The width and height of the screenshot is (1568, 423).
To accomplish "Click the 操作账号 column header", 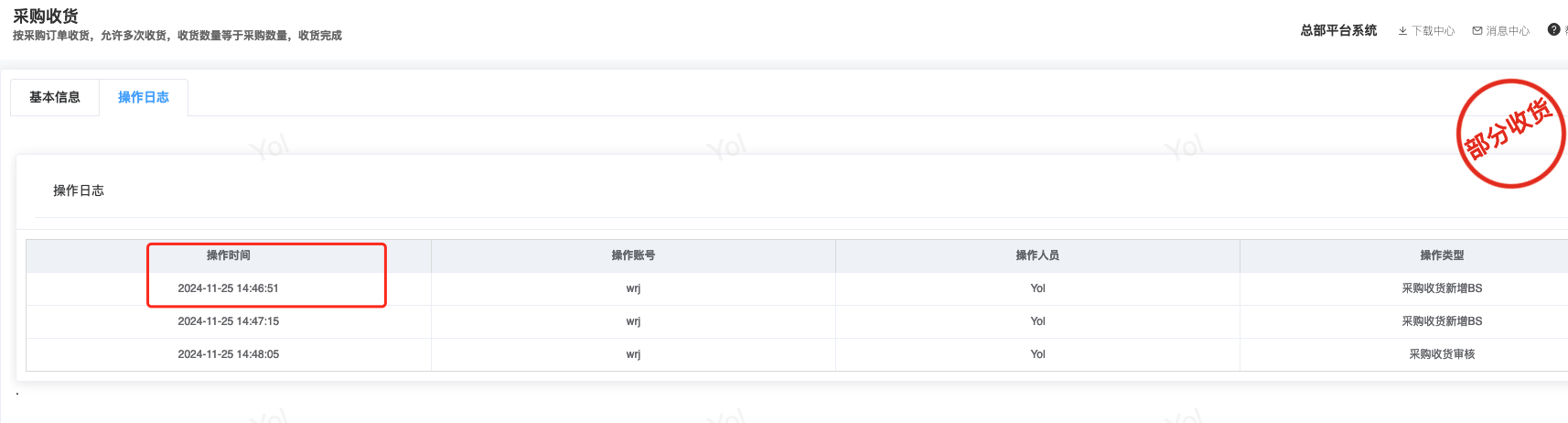I will [633, 255].
